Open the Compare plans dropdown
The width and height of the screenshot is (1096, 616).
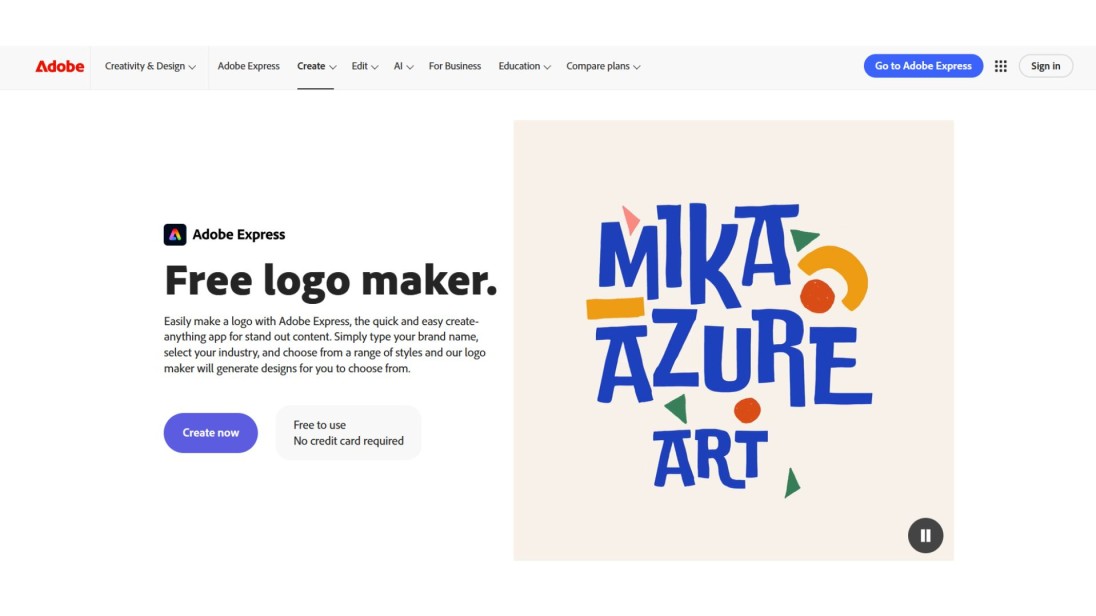(x=603, y=66)
